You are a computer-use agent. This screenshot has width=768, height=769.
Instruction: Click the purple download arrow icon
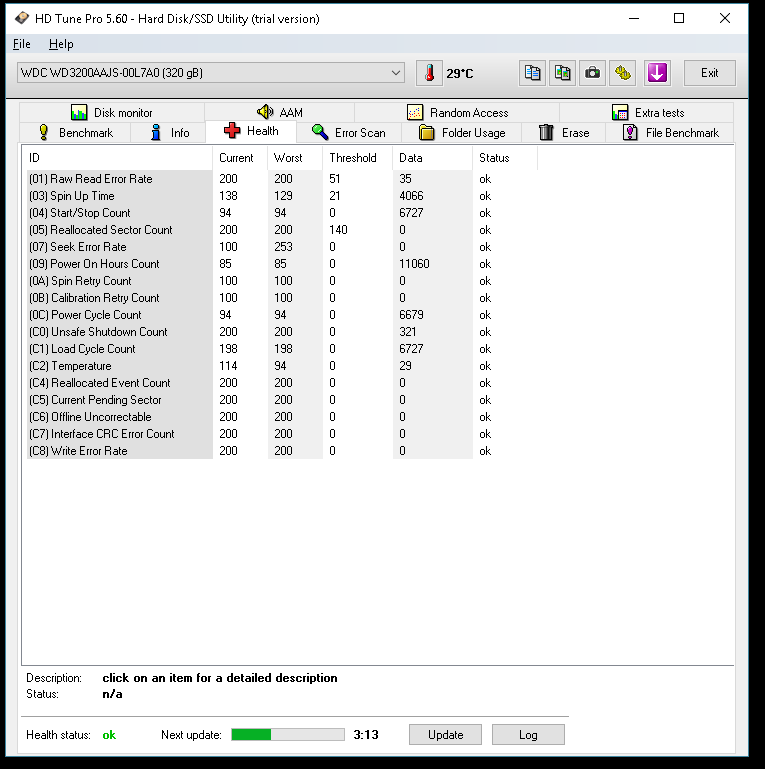[x=657, y=73]
